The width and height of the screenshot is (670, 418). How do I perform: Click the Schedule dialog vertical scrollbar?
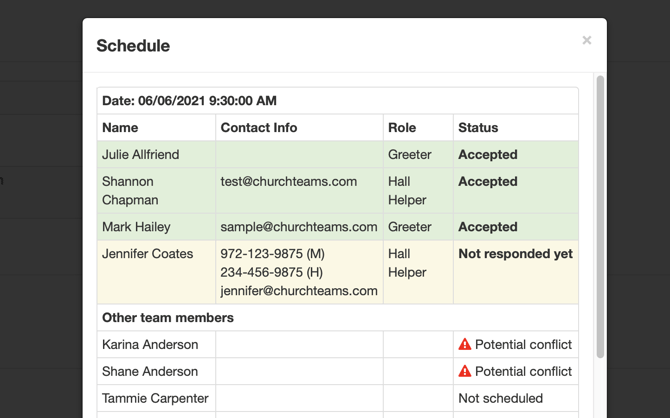point(600,217)
